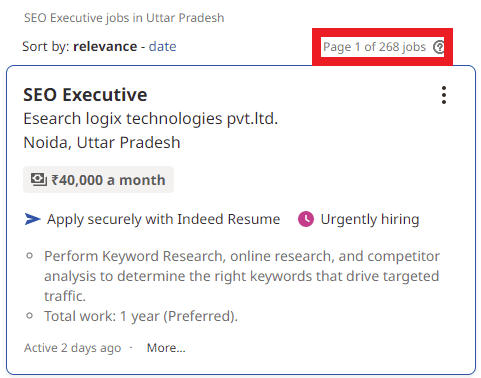Select relevance sort option
Screen dimensions: 481x378
point(105,46)
